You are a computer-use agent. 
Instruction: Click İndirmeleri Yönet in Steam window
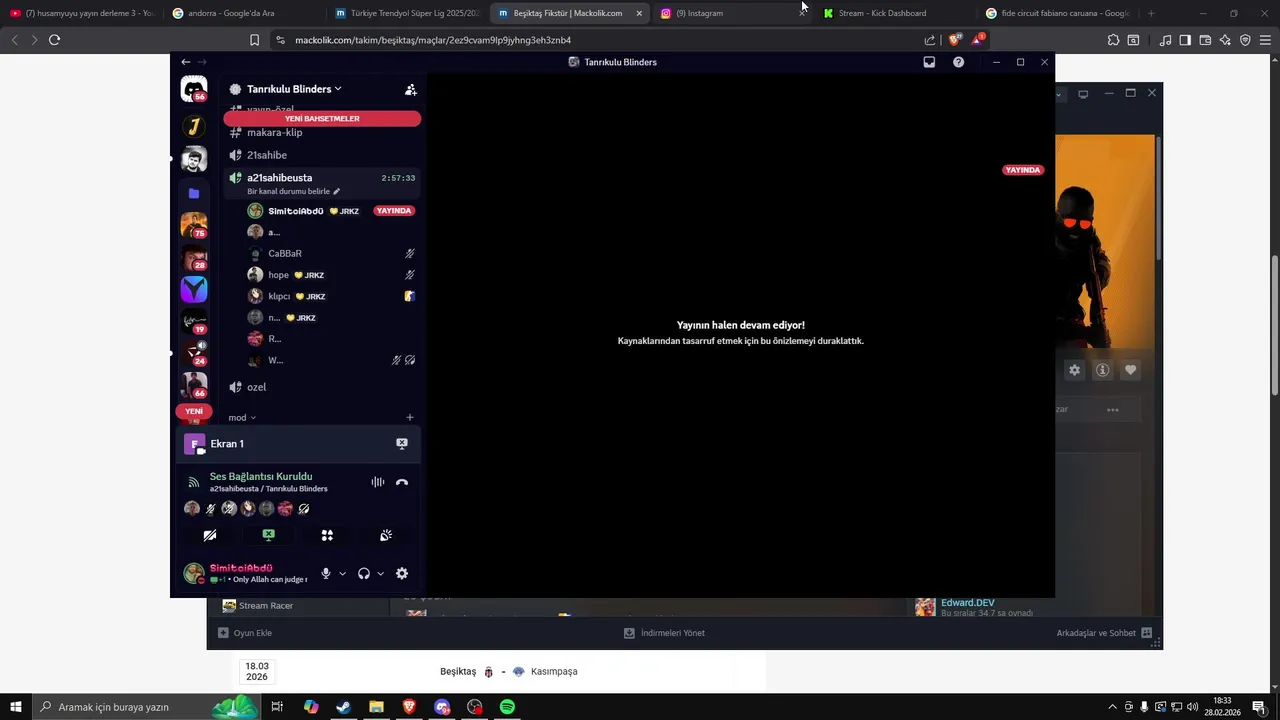[x=664, y=633]
